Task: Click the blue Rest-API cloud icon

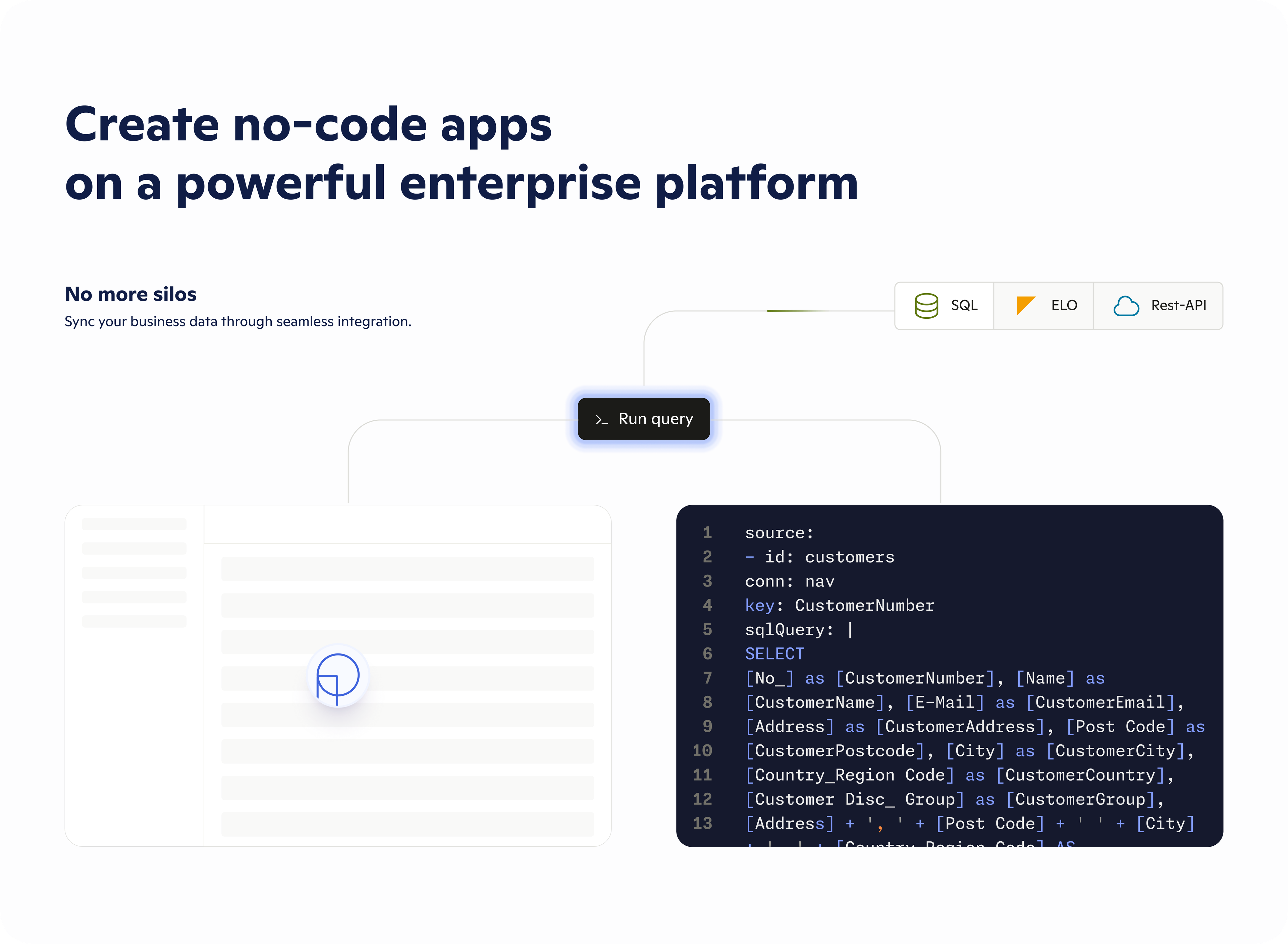Action: tap(1126, 306)
